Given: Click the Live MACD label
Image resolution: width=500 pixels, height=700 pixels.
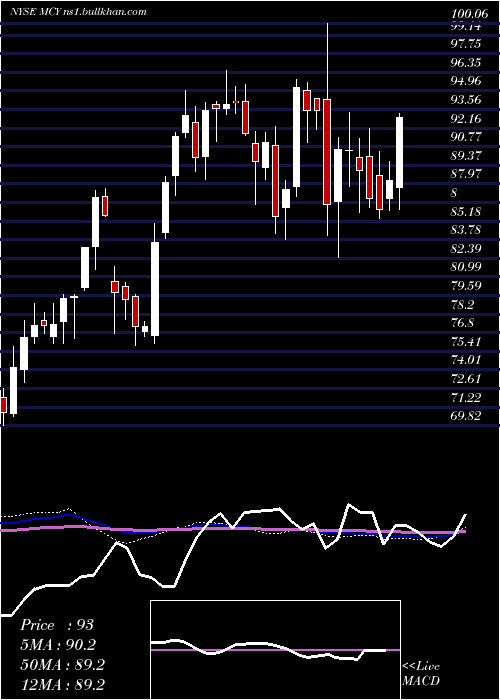Looking at the screenshot, I should [421, 673].
